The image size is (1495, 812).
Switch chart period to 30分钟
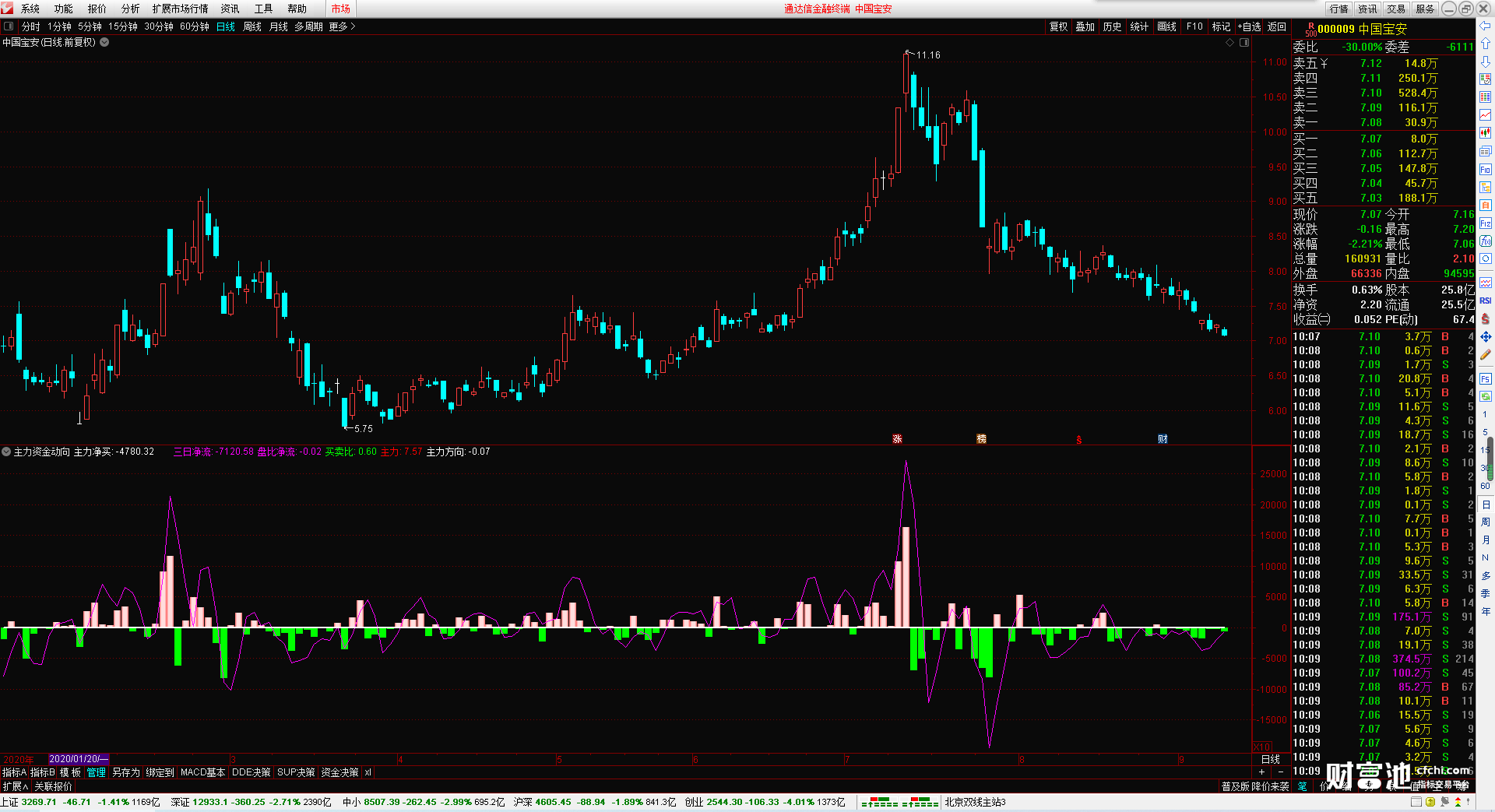tap(159, 26)
